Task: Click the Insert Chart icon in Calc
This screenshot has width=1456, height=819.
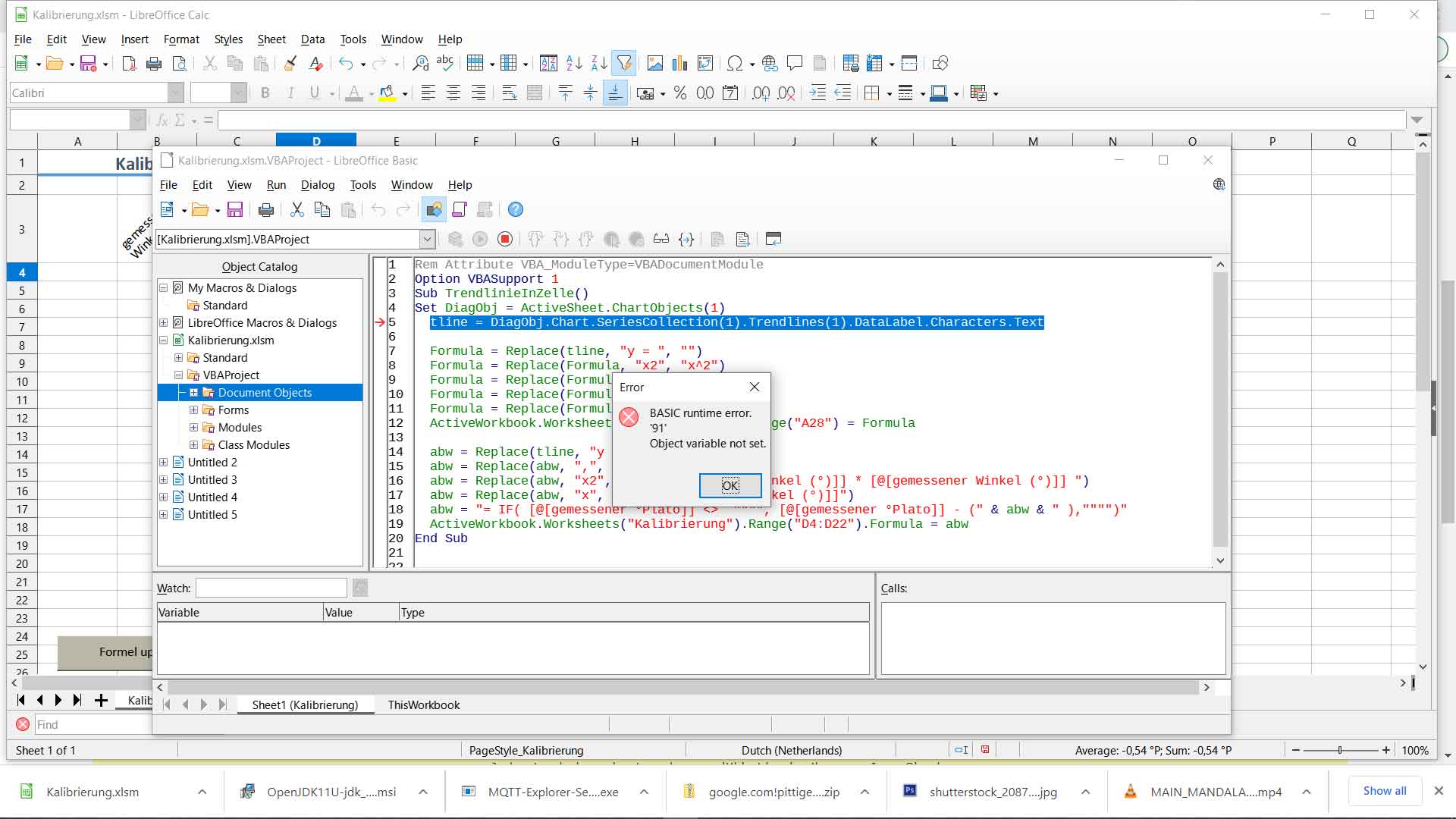Action: tap(679, 64)
